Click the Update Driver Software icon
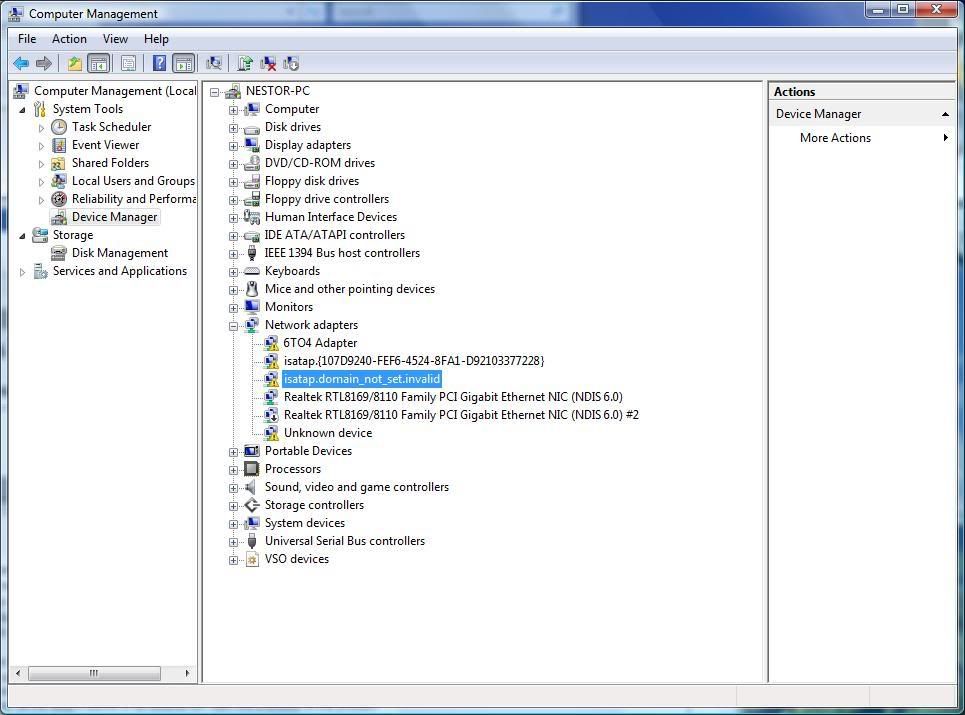This screenshot has height=715, width=965. click(x=245, y=63)
